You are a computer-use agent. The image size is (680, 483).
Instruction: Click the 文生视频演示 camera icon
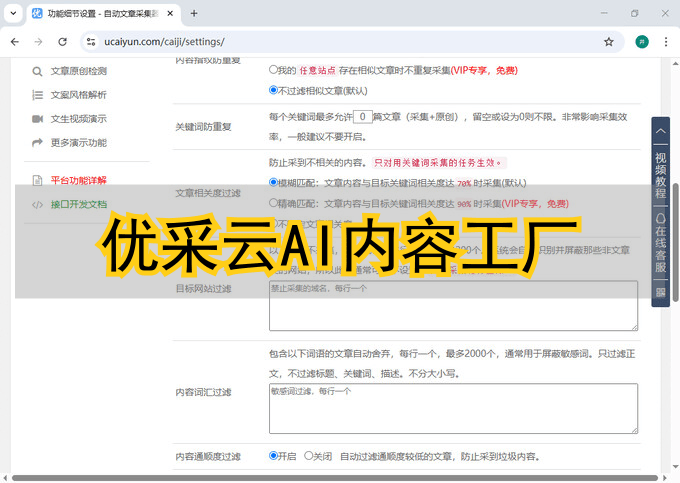coord(37,119)
